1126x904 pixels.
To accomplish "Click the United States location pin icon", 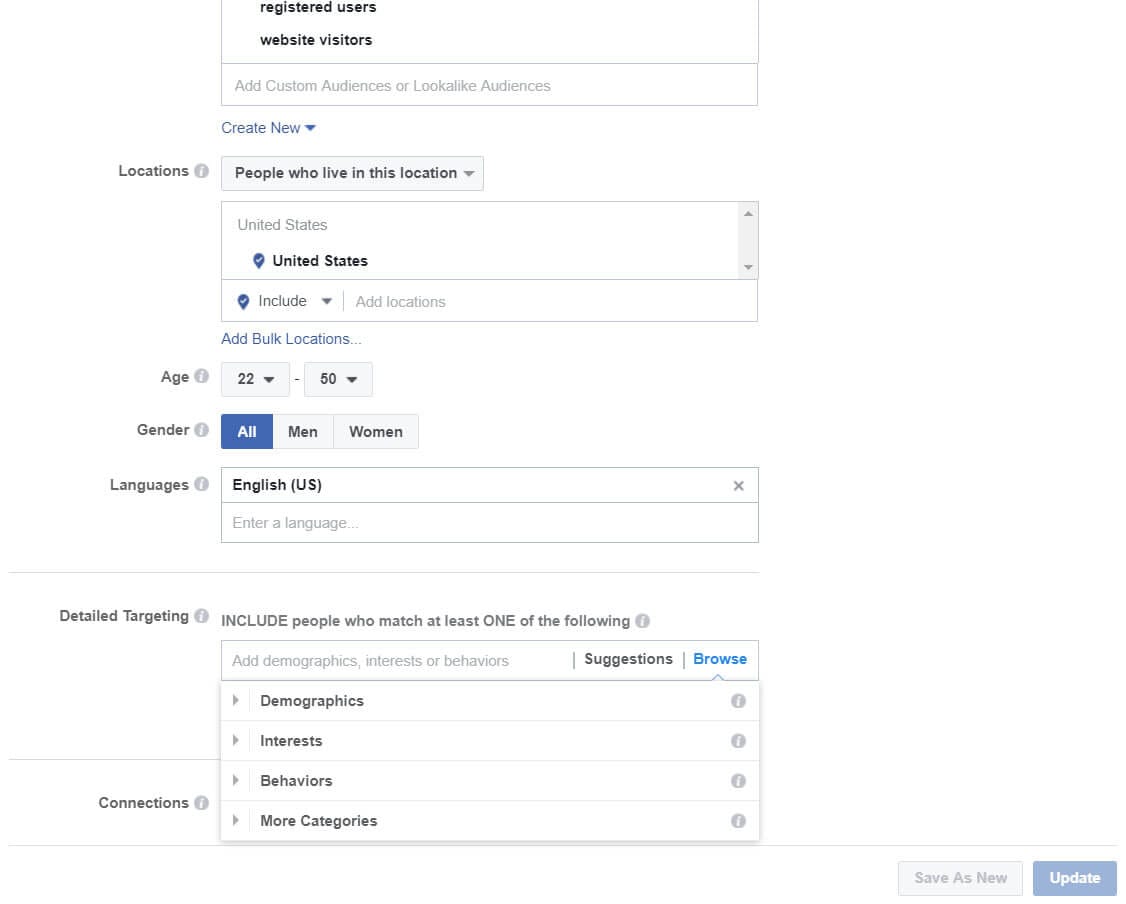I will (x=259, y=261).
